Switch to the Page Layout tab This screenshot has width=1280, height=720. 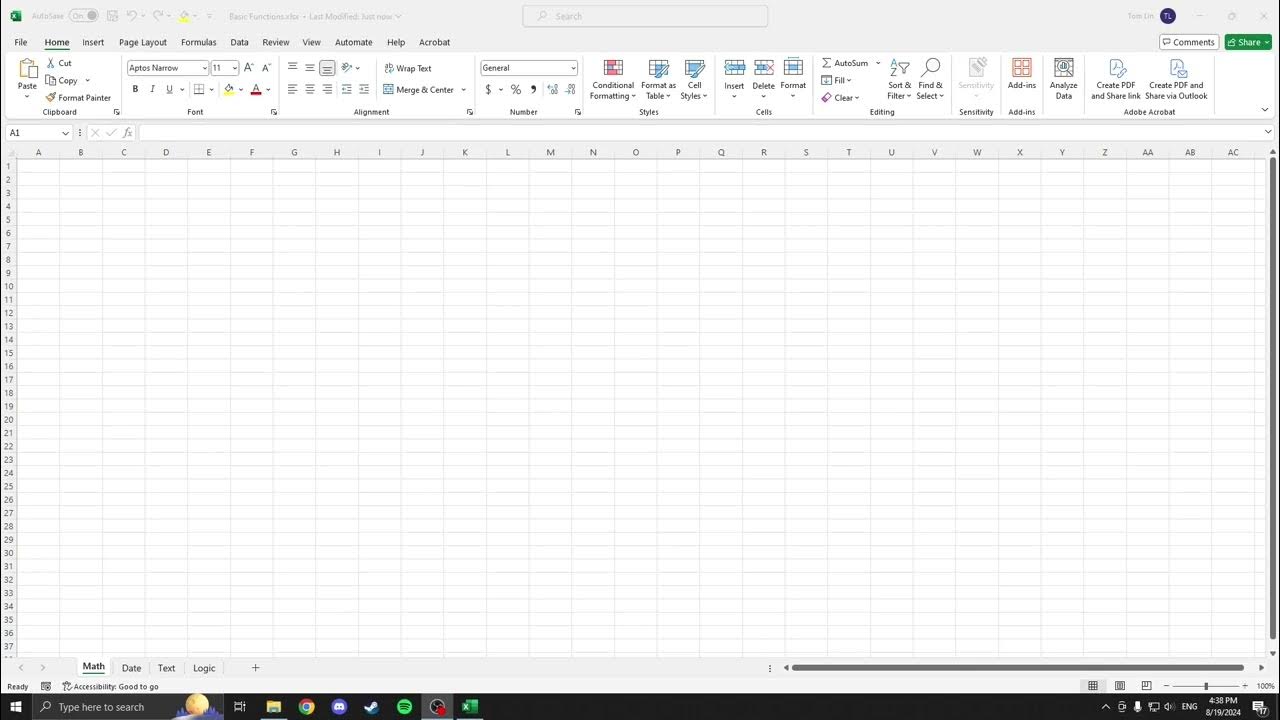(x=143, y=42)
